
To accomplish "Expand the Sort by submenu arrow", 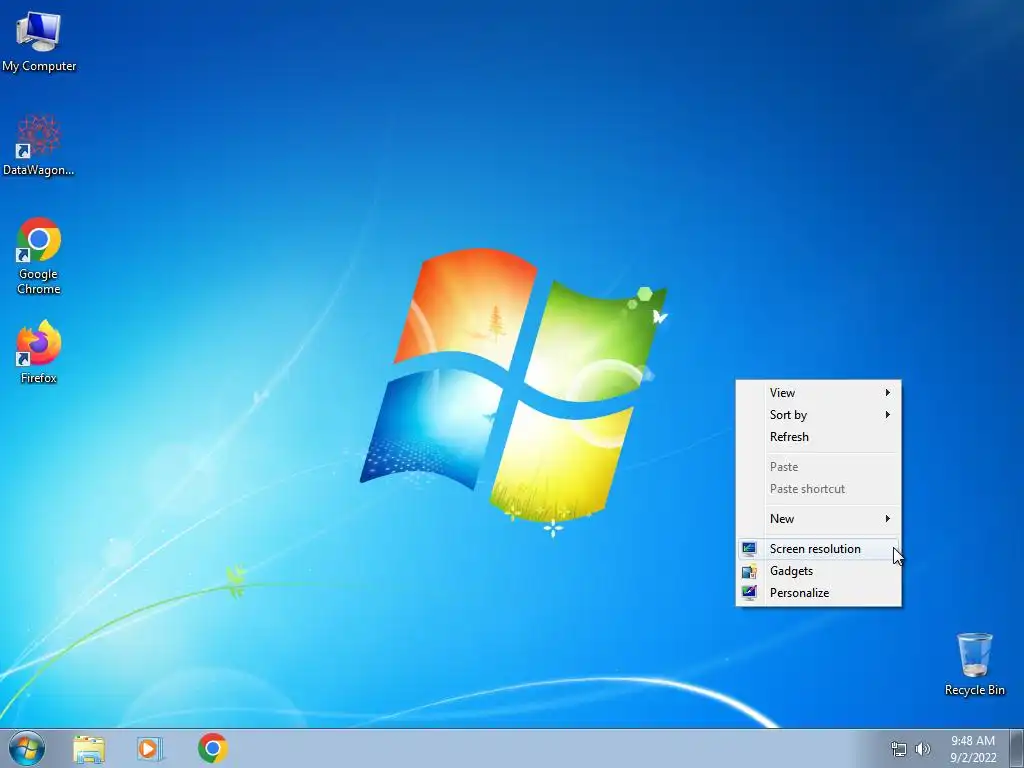I will [888, 415].
